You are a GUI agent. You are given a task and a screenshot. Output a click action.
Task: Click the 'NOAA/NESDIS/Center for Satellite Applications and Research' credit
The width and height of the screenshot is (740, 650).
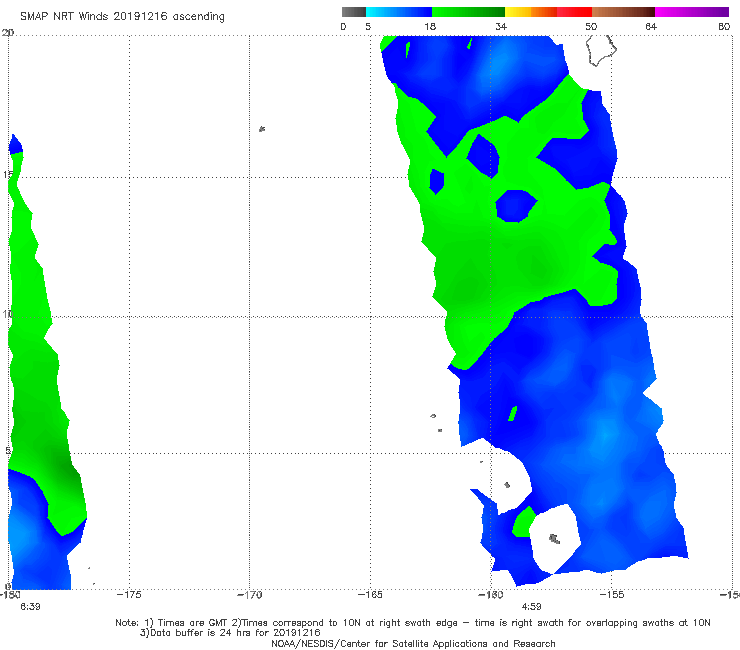pyautogui.click(x=413, y=643)
